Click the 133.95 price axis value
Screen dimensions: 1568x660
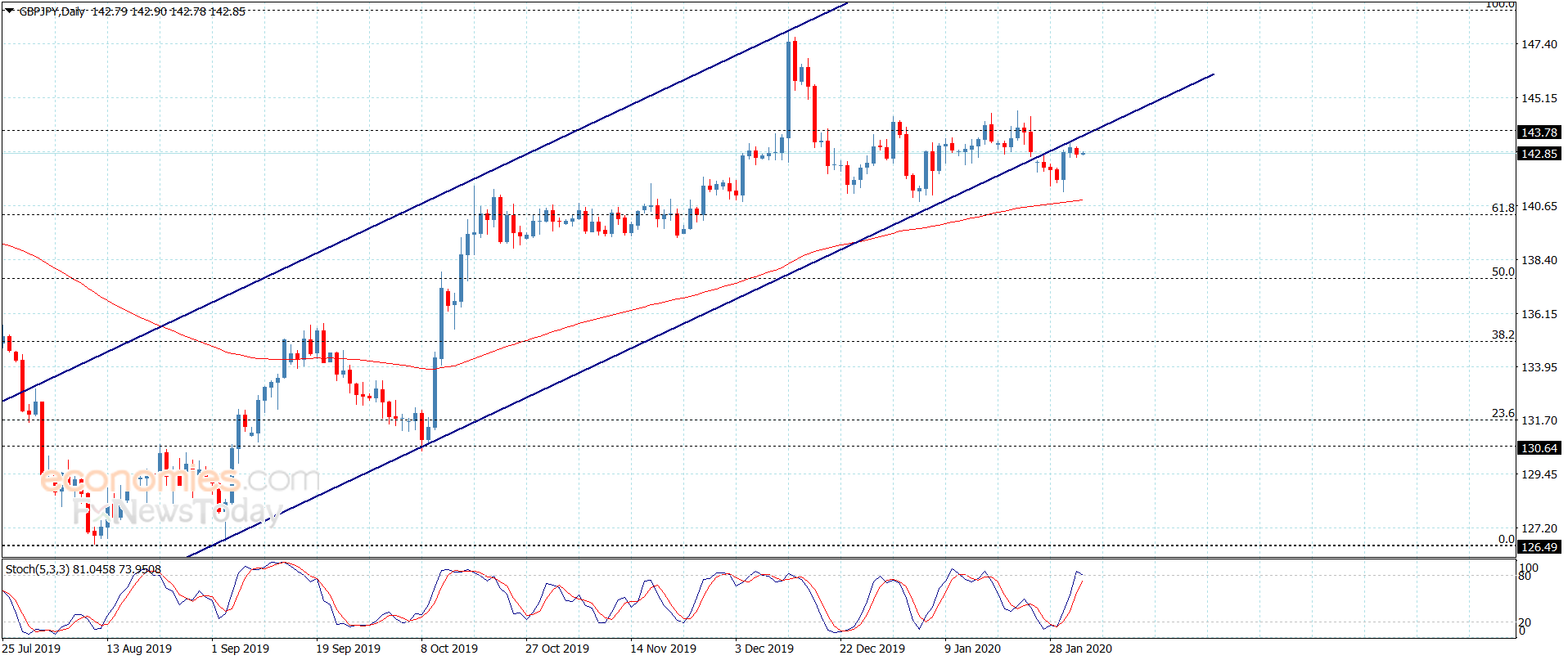(x=1539, y=367)
